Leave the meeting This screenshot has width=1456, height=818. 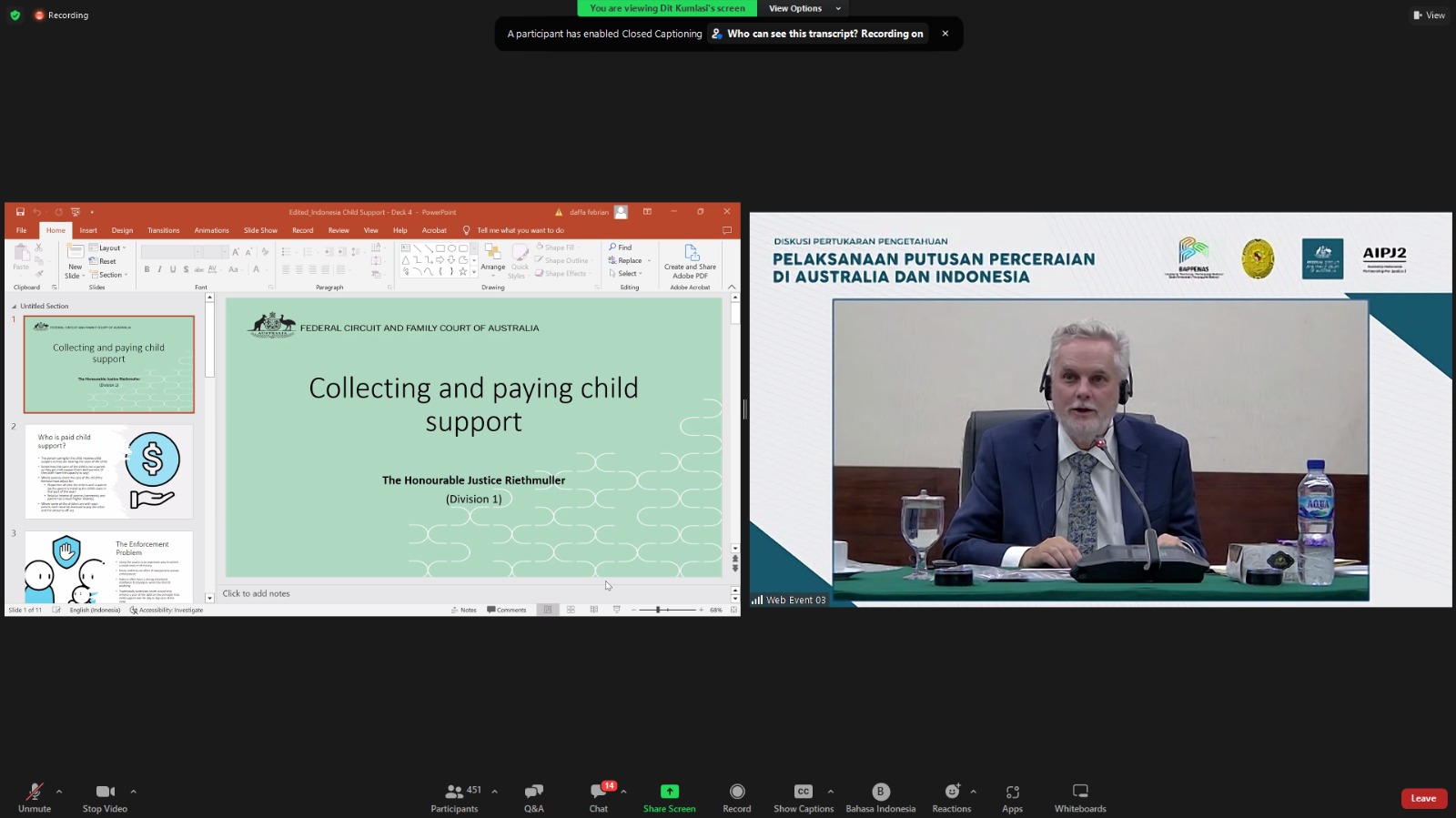point(1423,798)
